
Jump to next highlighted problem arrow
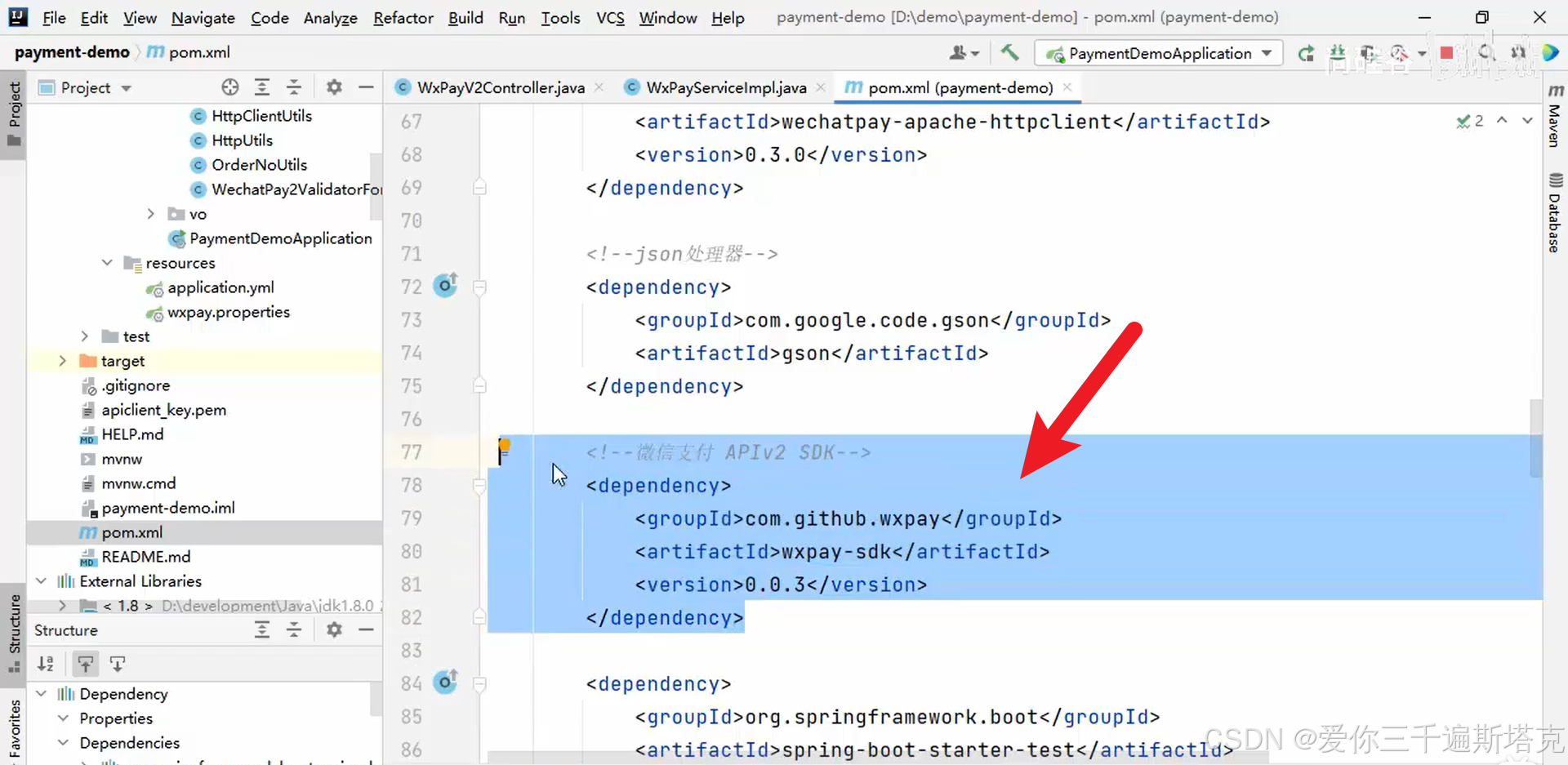pos(1527,120)
